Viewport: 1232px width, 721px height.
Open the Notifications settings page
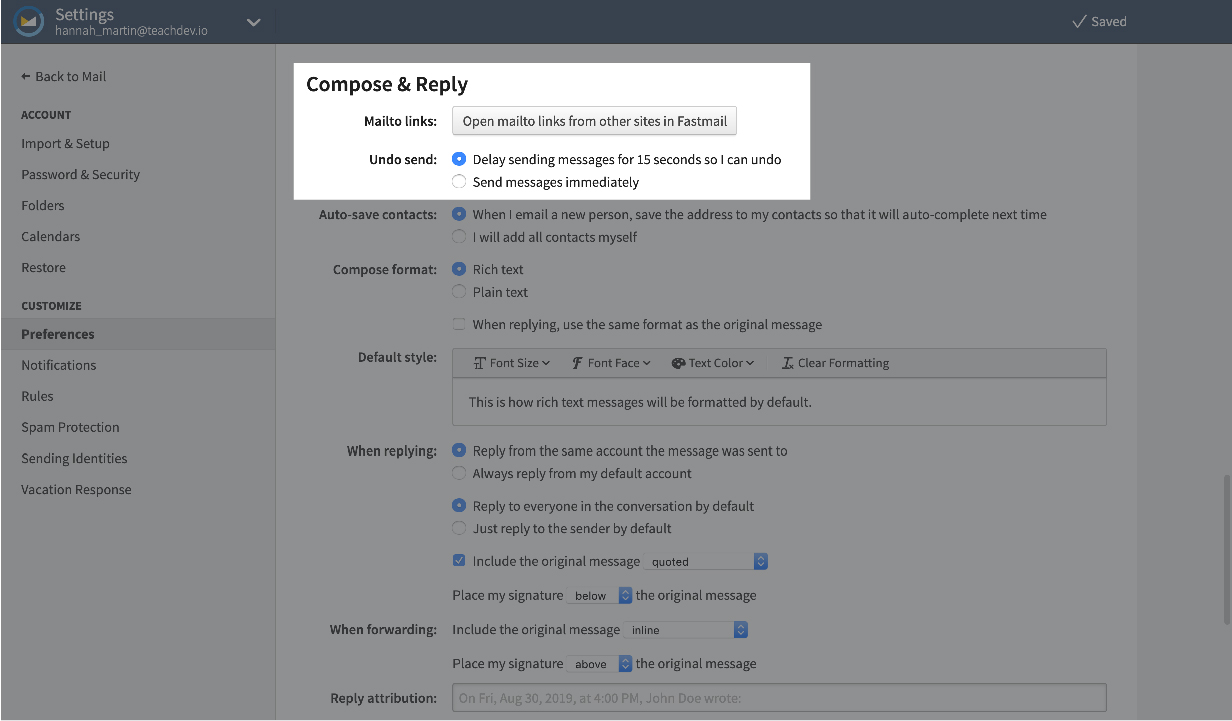59,365
